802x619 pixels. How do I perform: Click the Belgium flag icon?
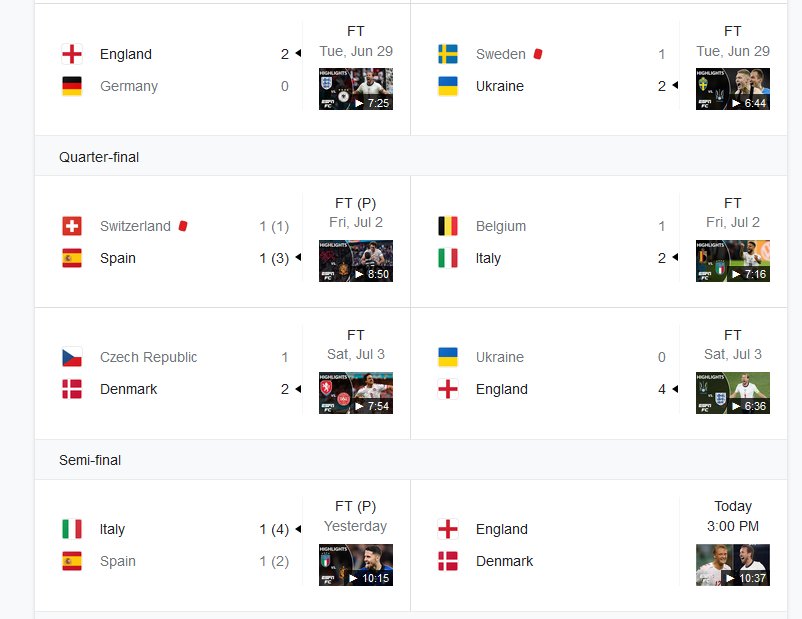point(448,226)
